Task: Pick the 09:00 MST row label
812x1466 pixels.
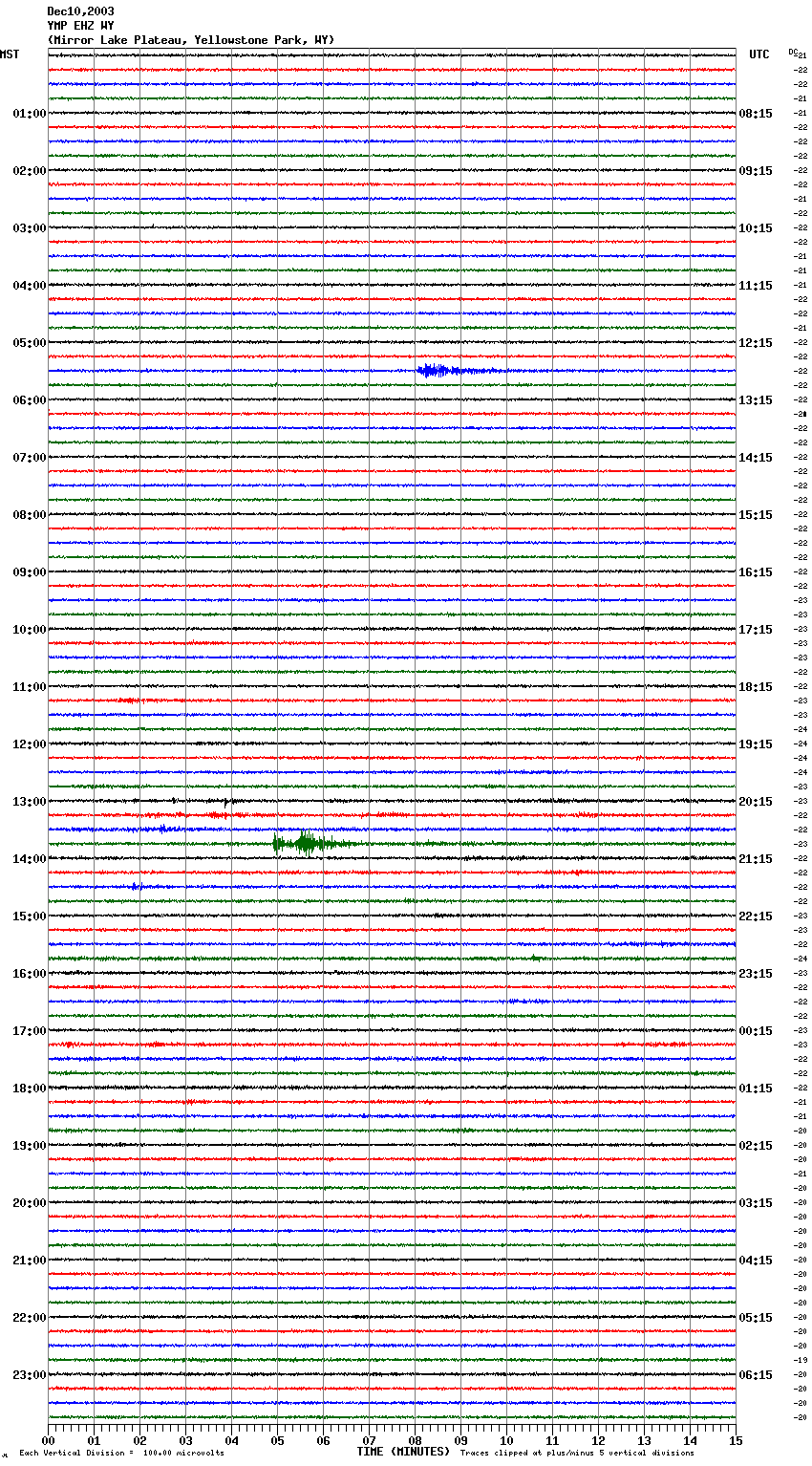Action: click(x=30, y=572)
